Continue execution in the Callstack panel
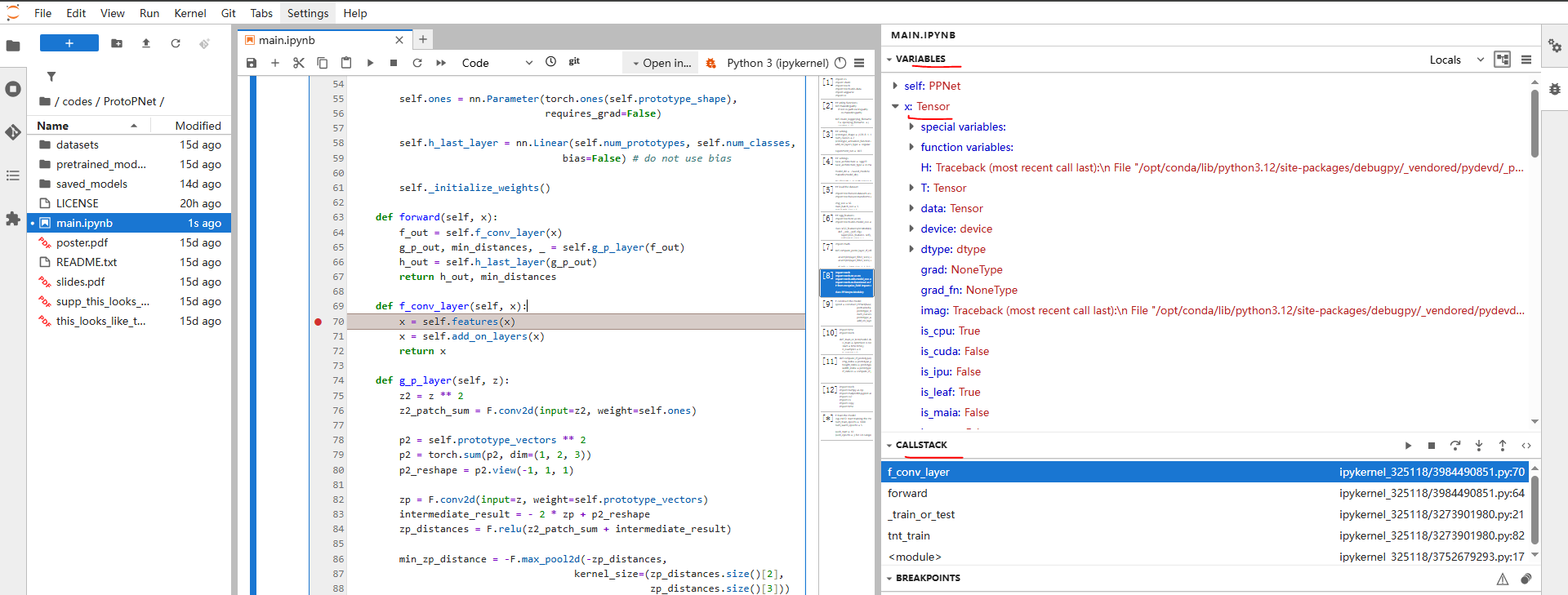1568x595 pixels. point(1408,446)
